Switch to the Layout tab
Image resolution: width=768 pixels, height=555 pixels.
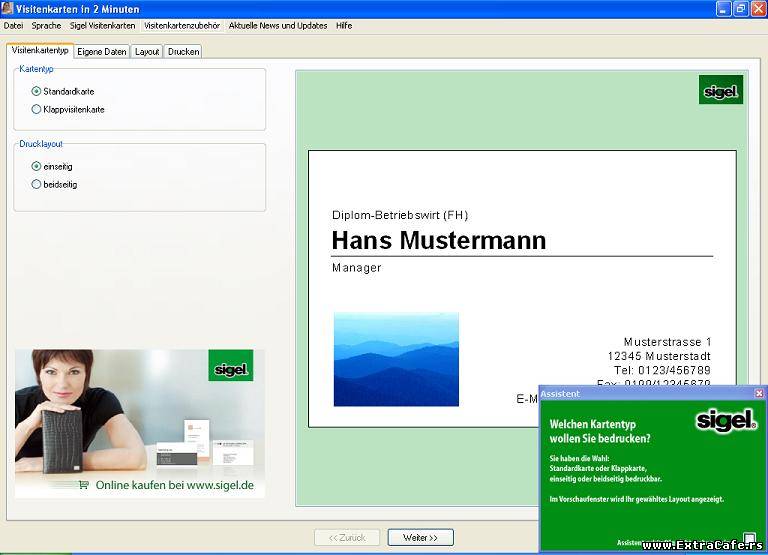(x=147, y=51)
